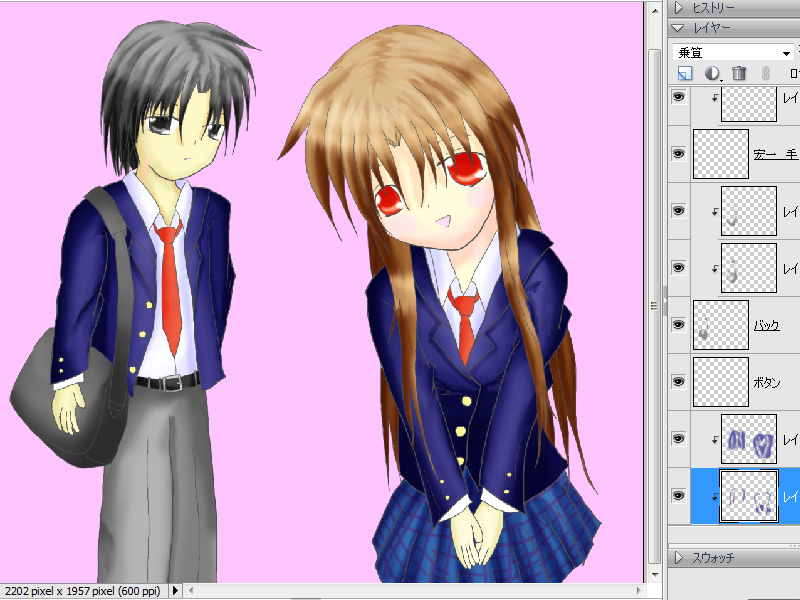Select the ボタン layer thumbnail

721,382
